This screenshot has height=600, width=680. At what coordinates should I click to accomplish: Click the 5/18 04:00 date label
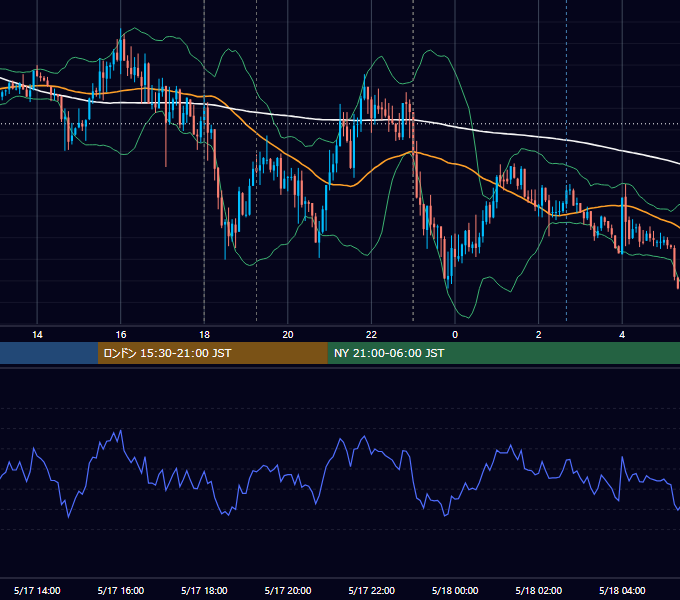click(622, 590)
